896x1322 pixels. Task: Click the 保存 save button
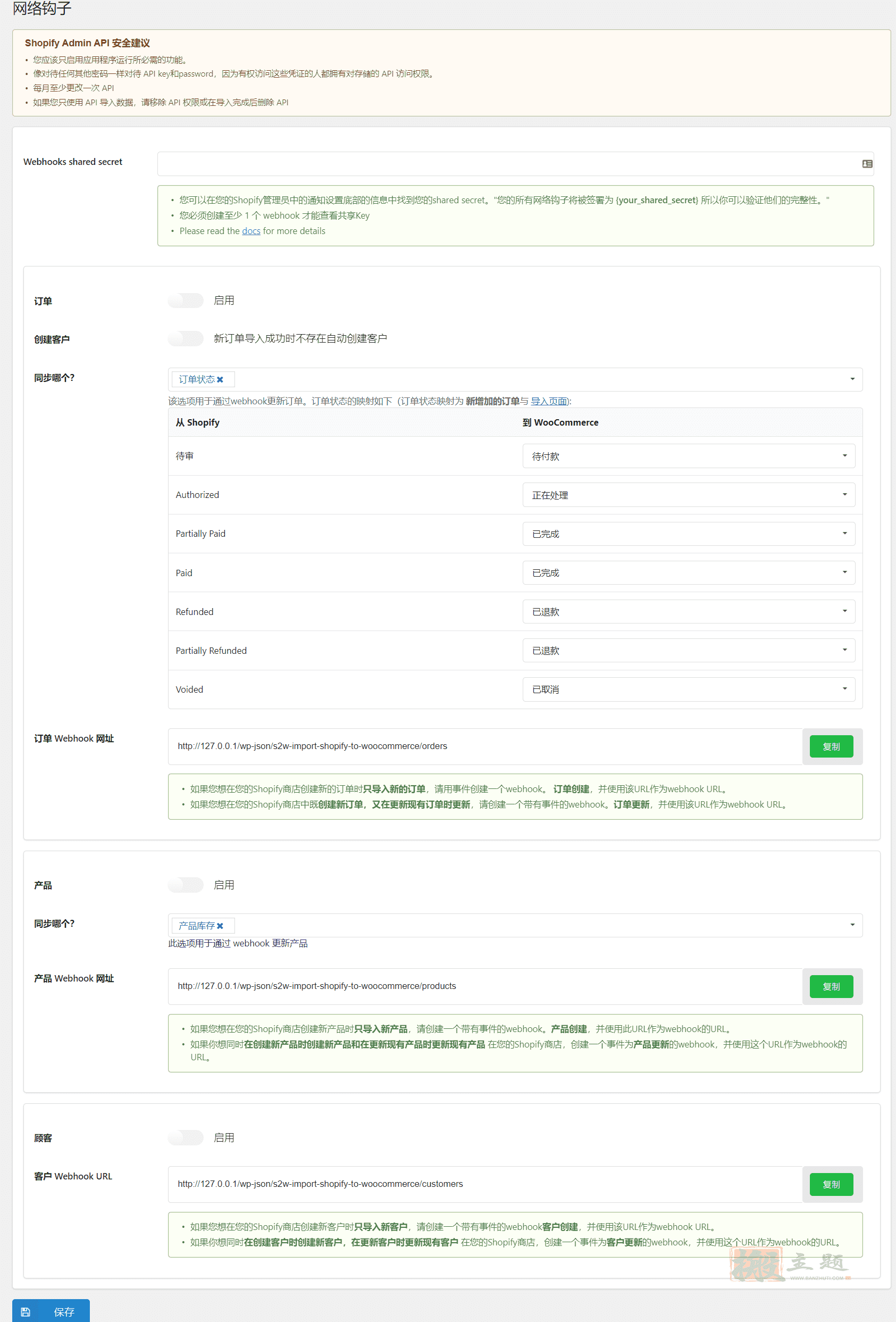pos(51,1311)
